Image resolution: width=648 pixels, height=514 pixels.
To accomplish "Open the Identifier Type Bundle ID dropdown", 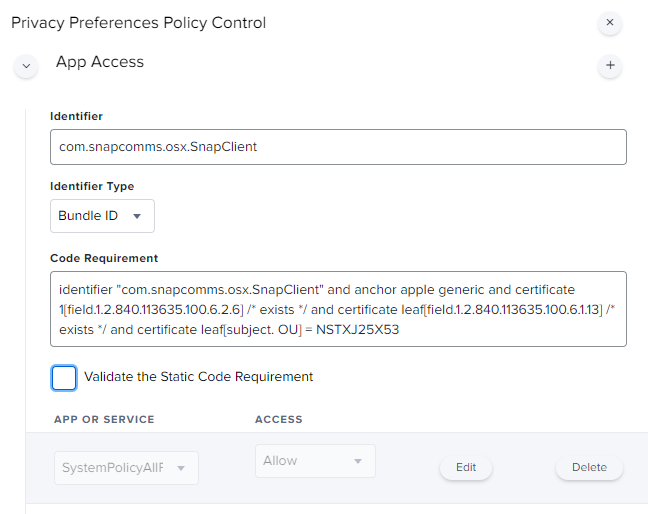I will pyautogui.click(x=102, y=216).
